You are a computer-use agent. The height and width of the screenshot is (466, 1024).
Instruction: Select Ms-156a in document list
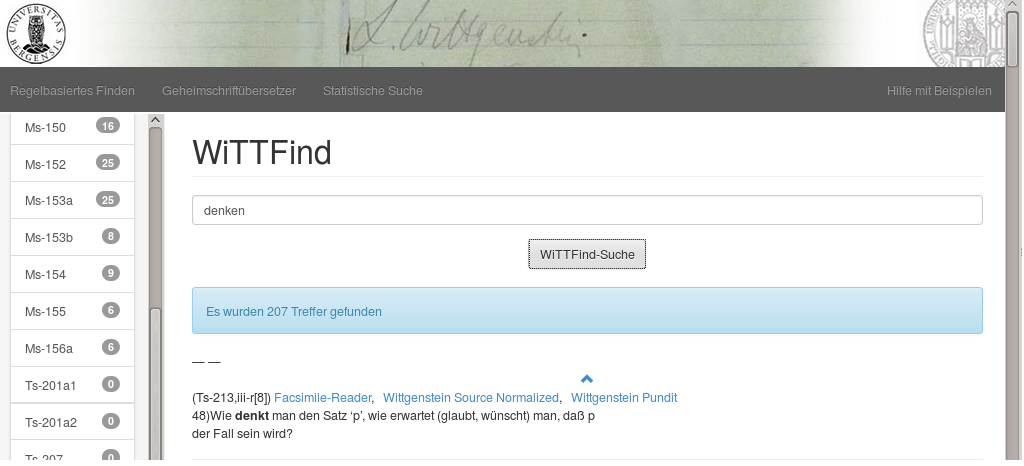[72, 348]
